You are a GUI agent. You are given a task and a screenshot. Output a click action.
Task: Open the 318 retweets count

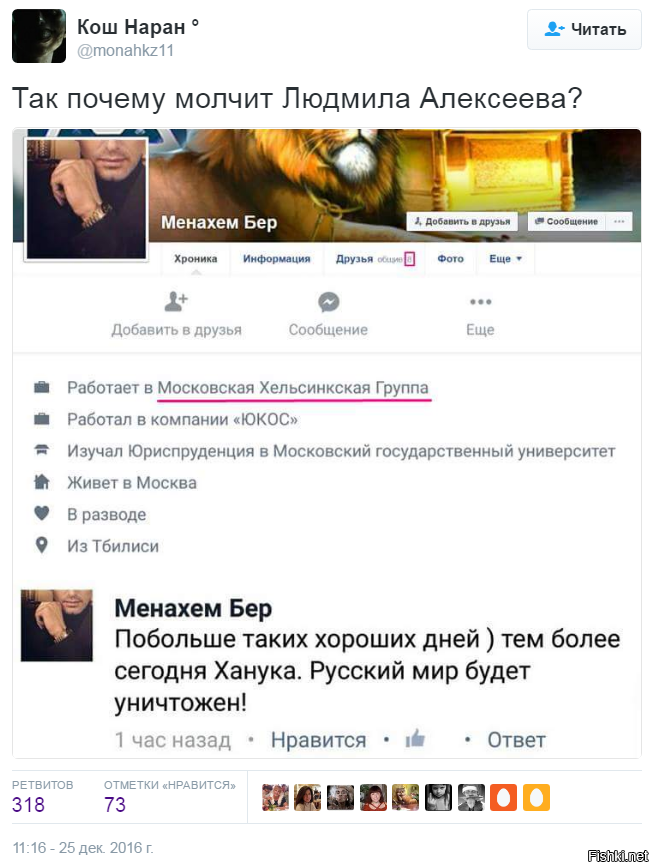(x=28, y=804)
